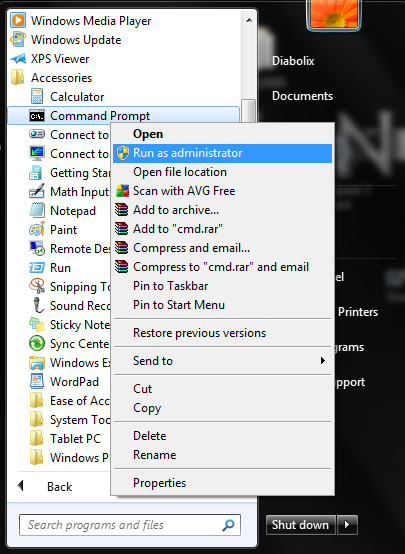Click the shield icon beside Run as administrator
The image size is (405, 554).
click(x=123, y=153)
